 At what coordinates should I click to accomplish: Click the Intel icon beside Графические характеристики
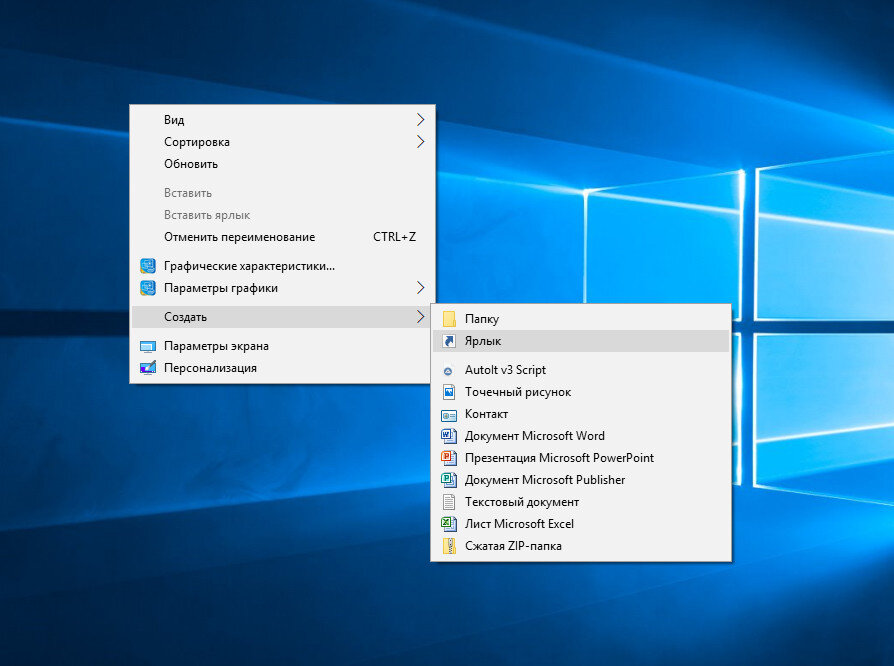pyautogui.click(x=148, y=266)
